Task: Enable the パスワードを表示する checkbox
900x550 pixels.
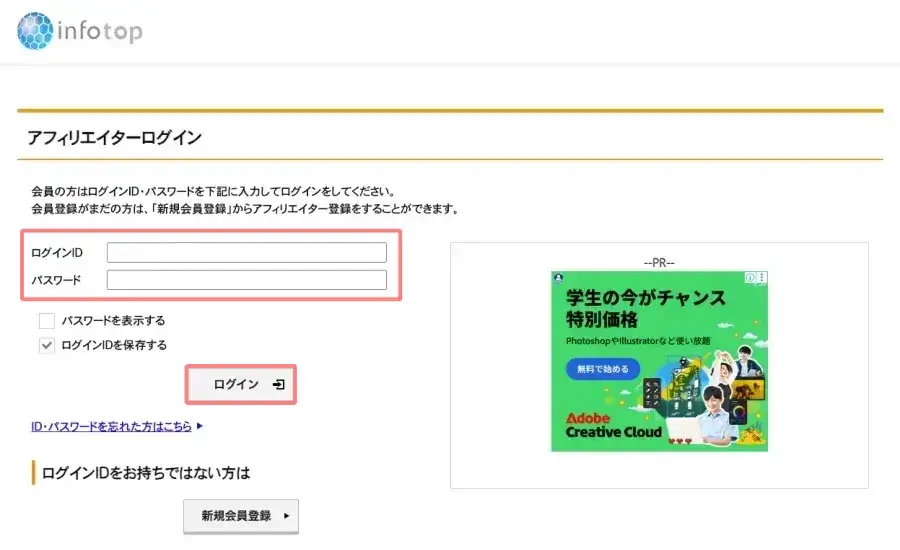Action: point(46,321)
